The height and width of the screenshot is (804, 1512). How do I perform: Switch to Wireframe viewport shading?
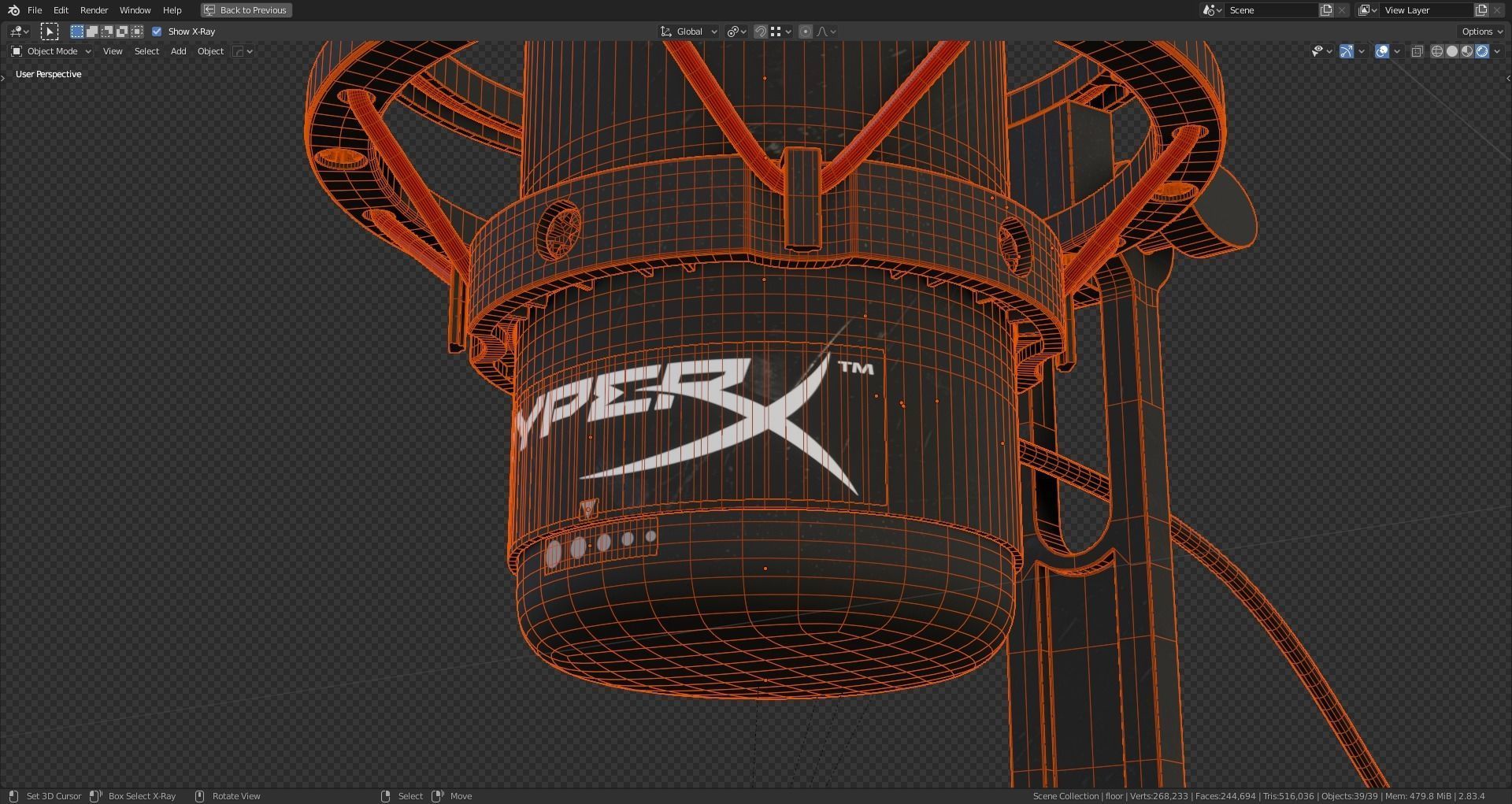[1437, 51]
